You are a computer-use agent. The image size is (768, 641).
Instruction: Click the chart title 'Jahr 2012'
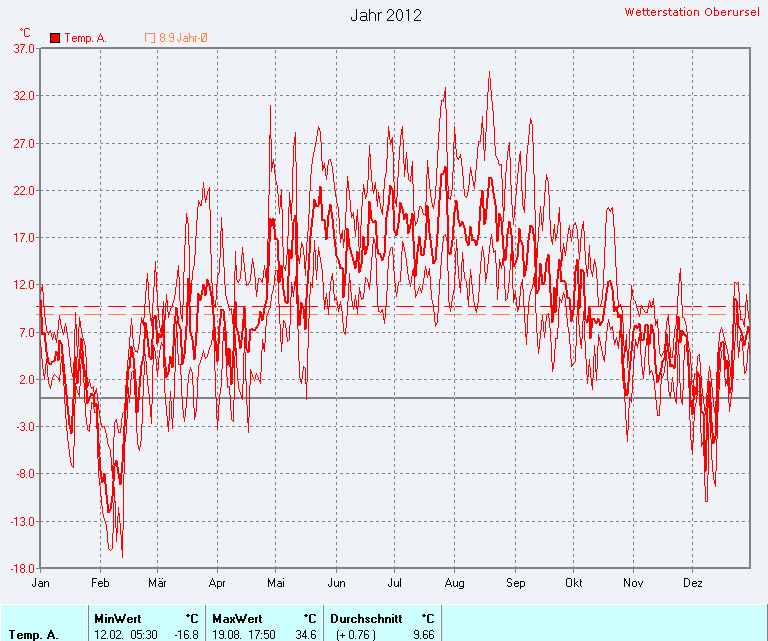coord(386,15)
